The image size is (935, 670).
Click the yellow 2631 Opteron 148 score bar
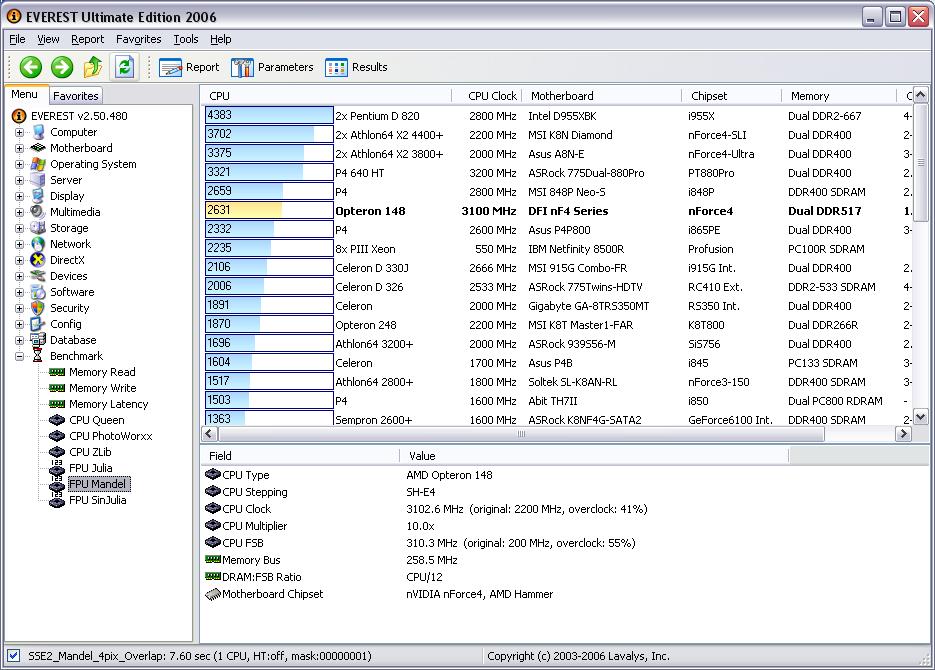(x=269, y=210)
